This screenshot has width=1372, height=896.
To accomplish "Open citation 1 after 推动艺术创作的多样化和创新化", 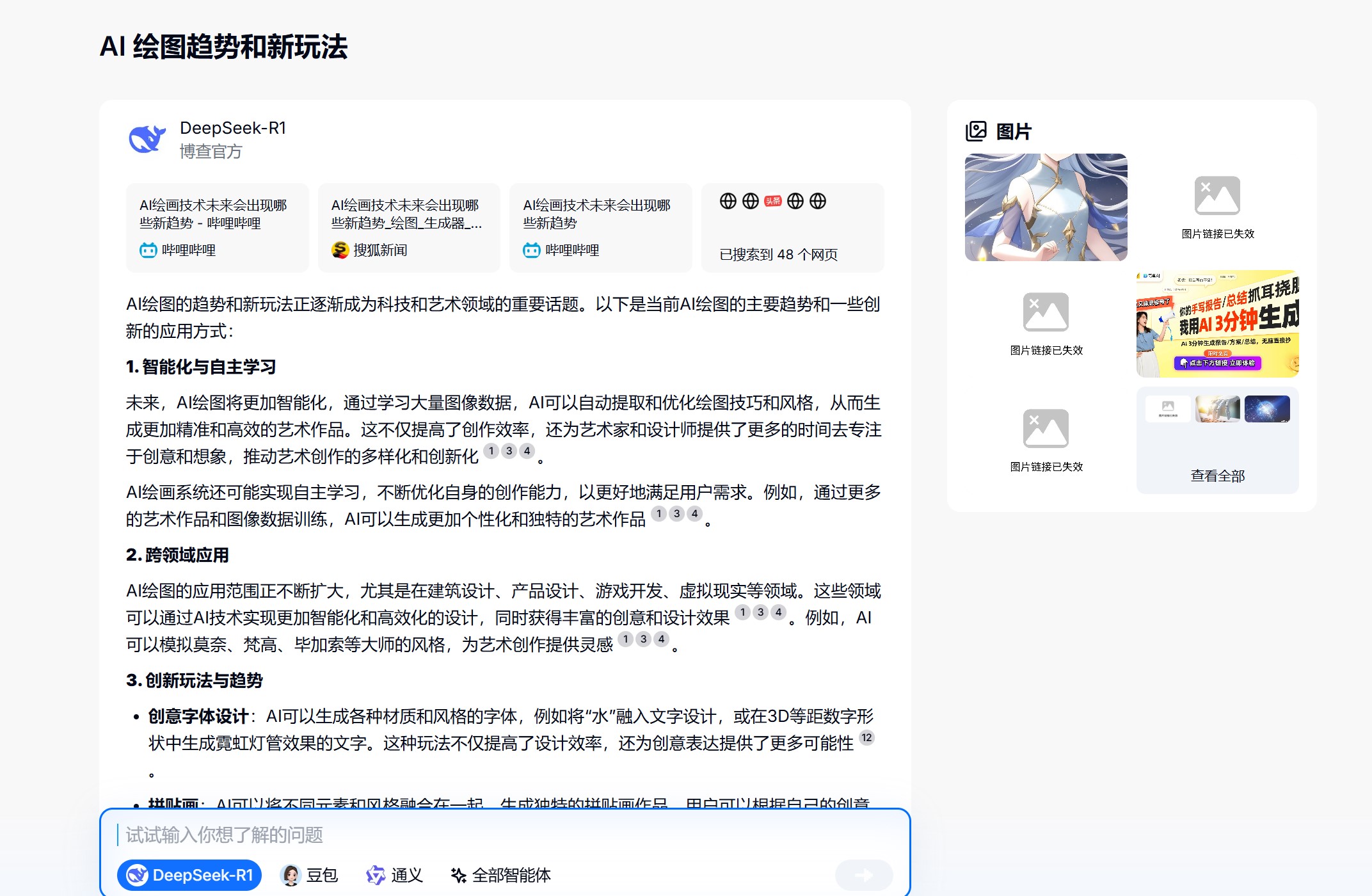I will click(492, 451).
